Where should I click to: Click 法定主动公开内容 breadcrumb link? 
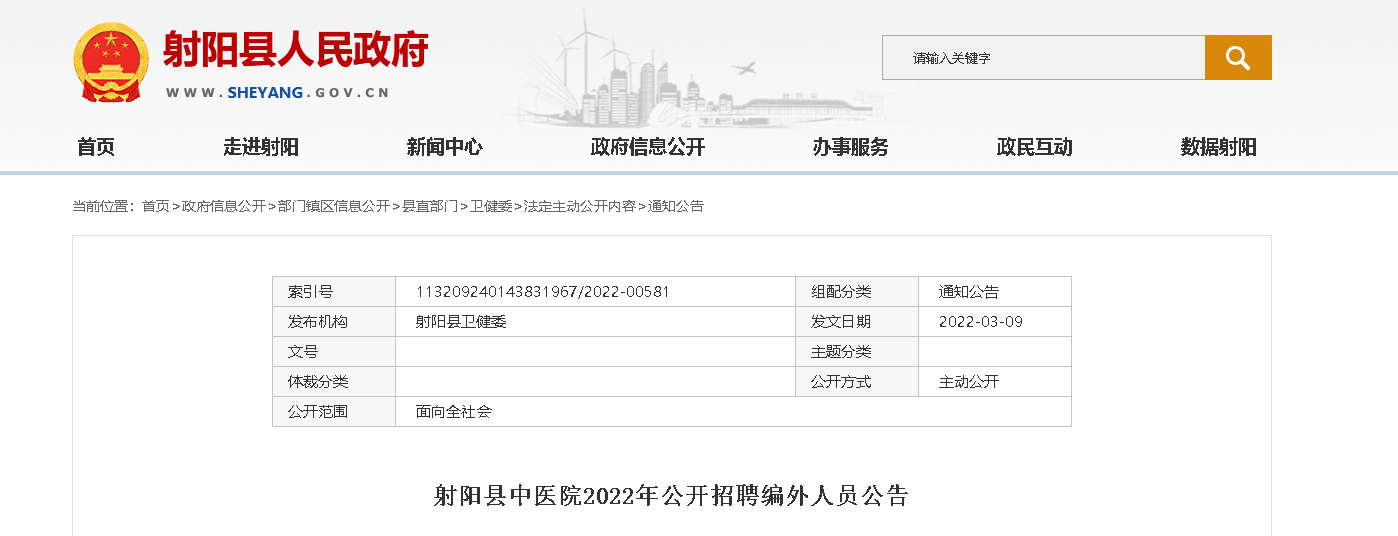[x=580, y=206]
